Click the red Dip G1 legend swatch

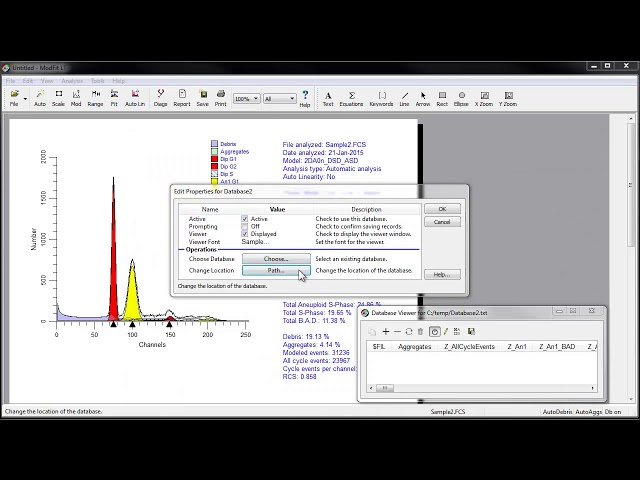click(x=215, y=159)
